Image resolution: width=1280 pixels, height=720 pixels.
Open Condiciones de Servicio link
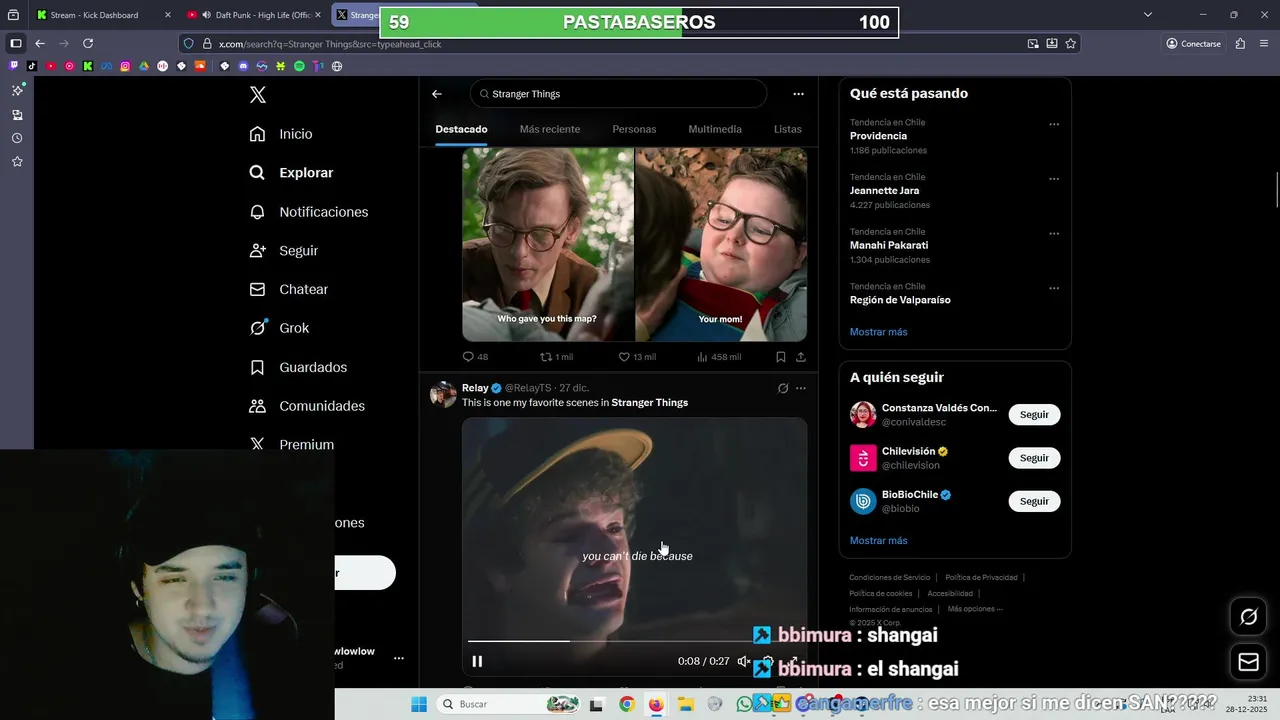890,577
